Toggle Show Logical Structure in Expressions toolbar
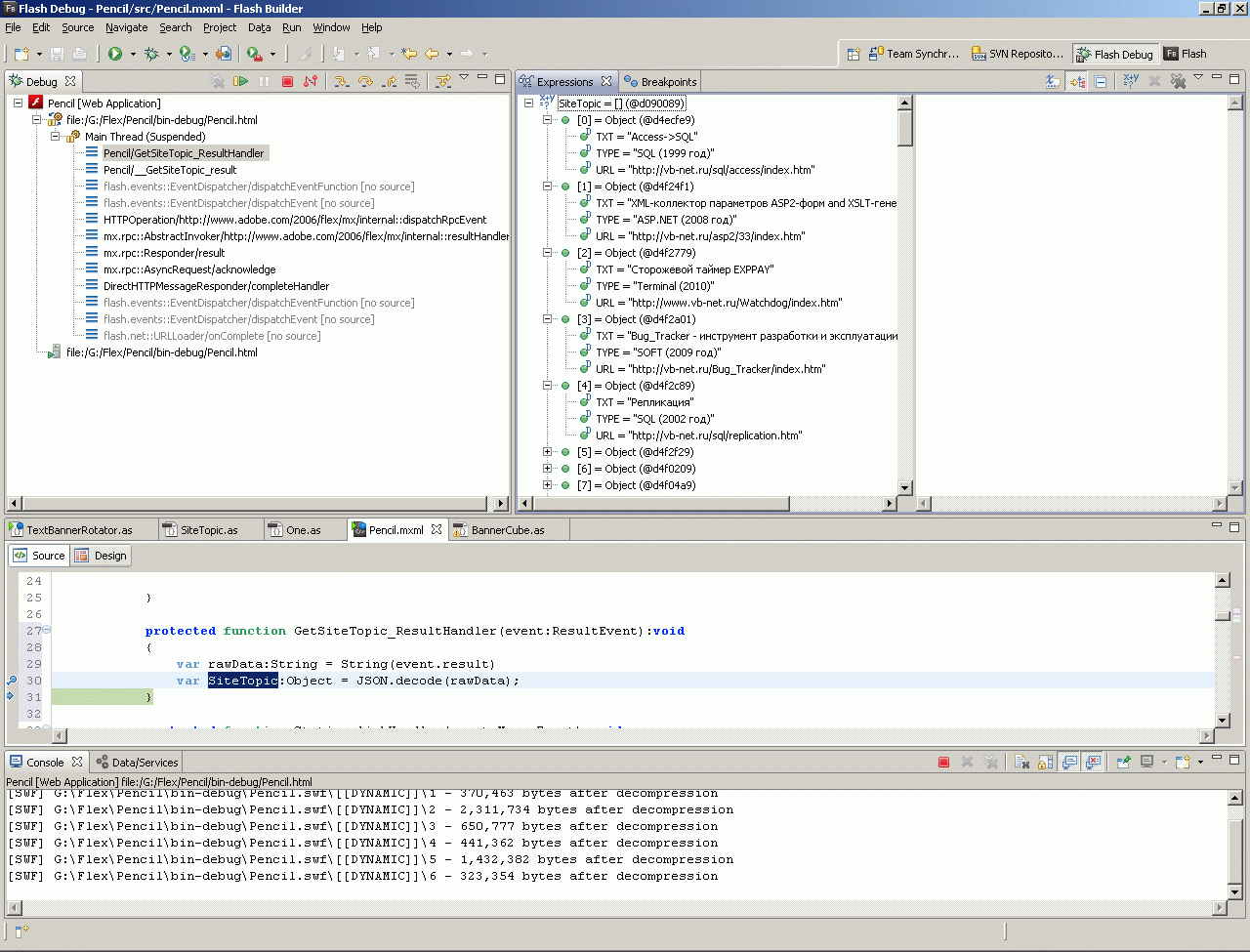This screenshot has height=952, width=1250. point(1077,81)
